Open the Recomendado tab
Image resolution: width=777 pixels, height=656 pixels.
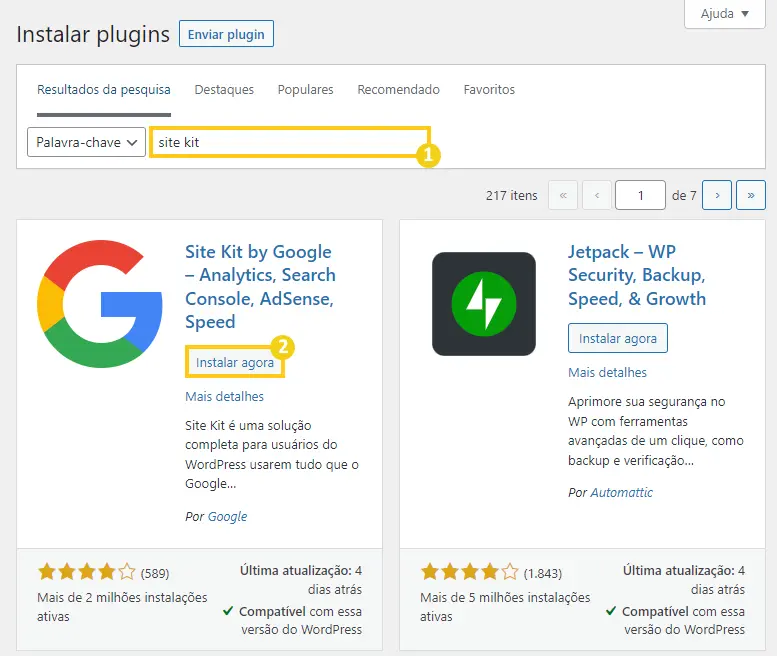point(398,90)
